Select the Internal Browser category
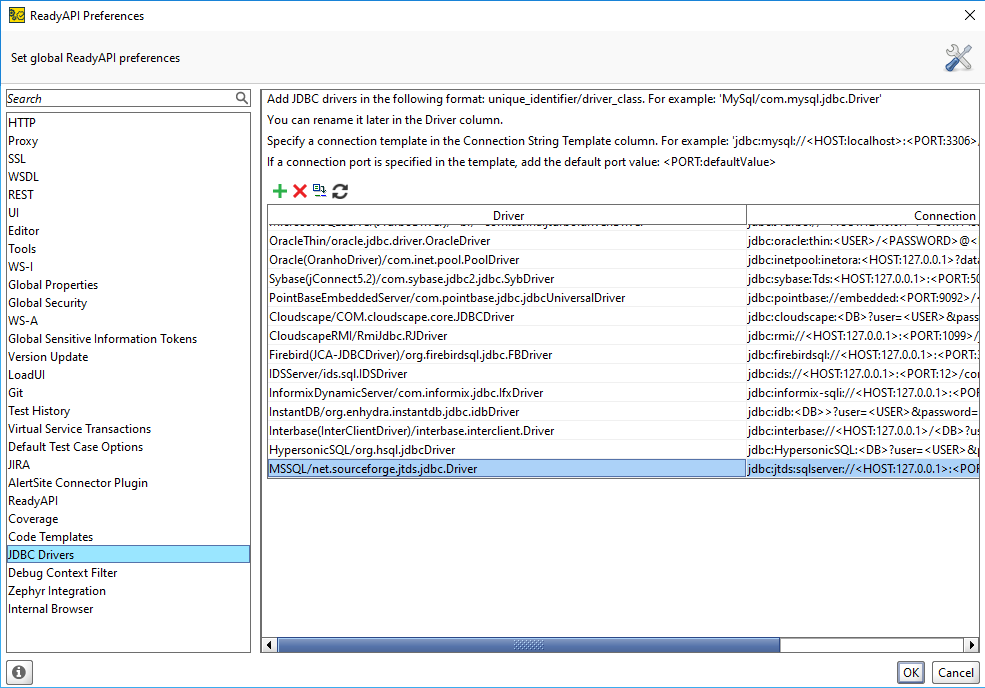The width and height of the screenshot is (985, 688). click(50, 608)
